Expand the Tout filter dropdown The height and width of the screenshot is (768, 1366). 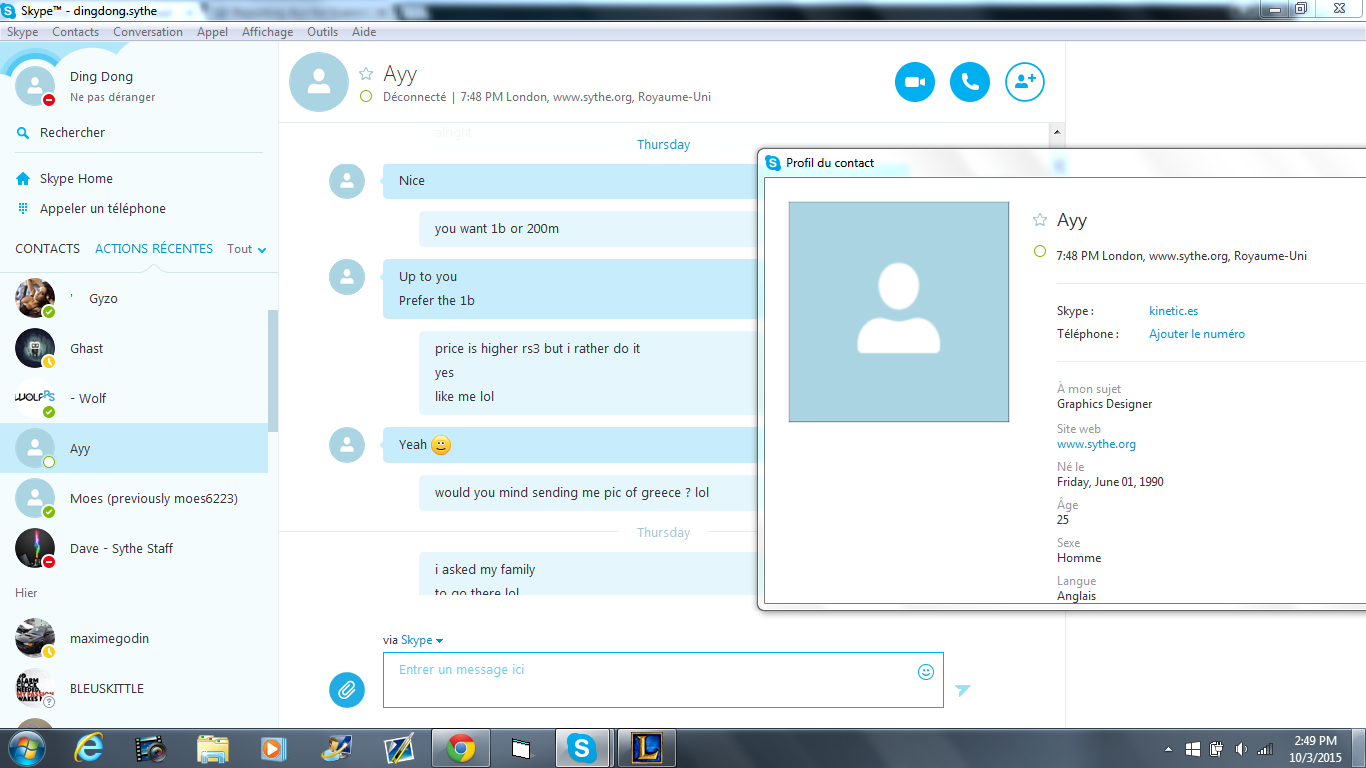pos(247,249)
